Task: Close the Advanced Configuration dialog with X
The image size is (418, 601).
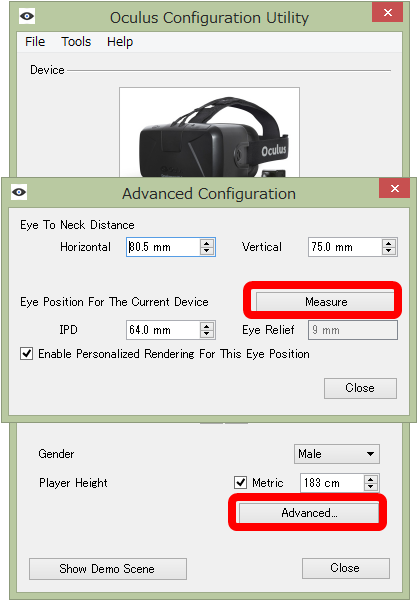Action: pos(395,188)
